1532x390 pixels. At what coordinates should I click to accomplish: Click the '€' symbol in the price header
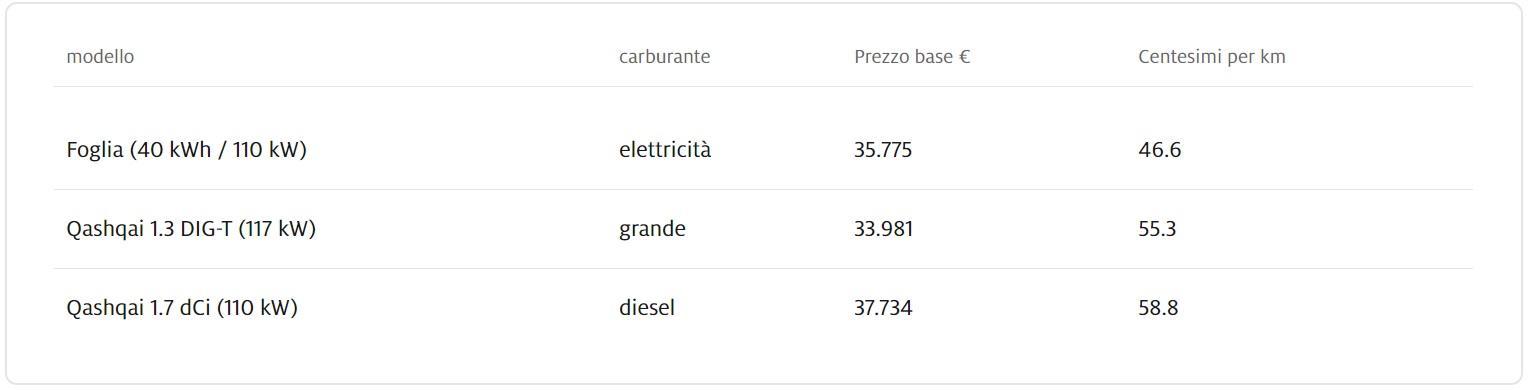tap(964, 57)
